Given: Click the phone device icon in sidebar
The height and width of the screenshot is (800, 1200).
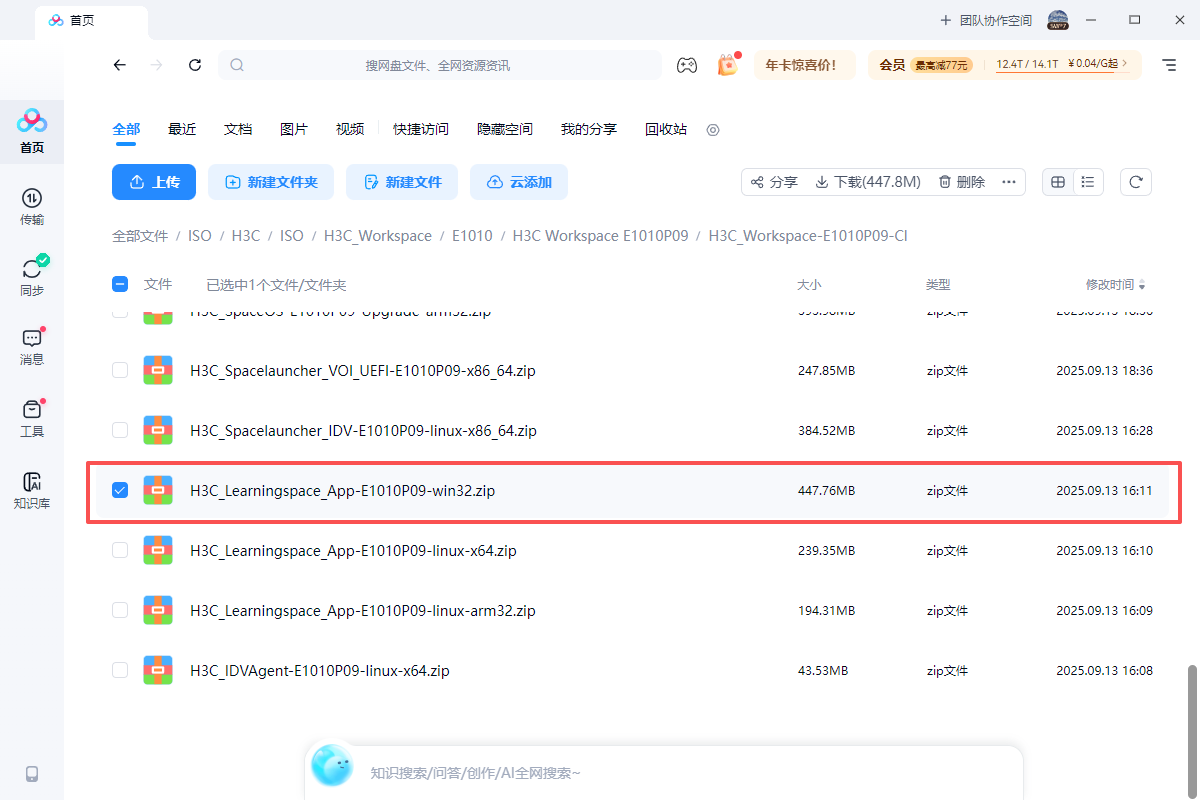Looking at the screenshot, I should [32, 773].
